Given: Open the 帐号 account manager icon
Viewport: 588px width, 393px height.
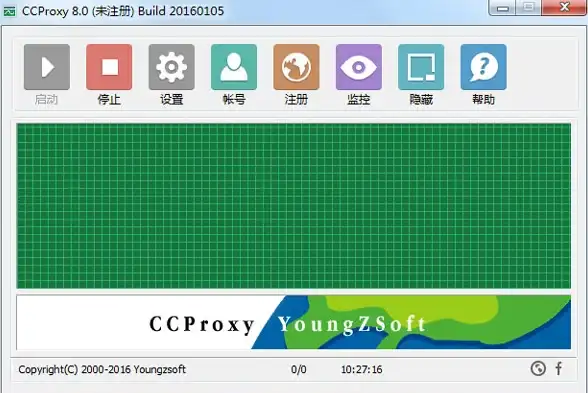Looking at the screenshot, I should point(234,67).
